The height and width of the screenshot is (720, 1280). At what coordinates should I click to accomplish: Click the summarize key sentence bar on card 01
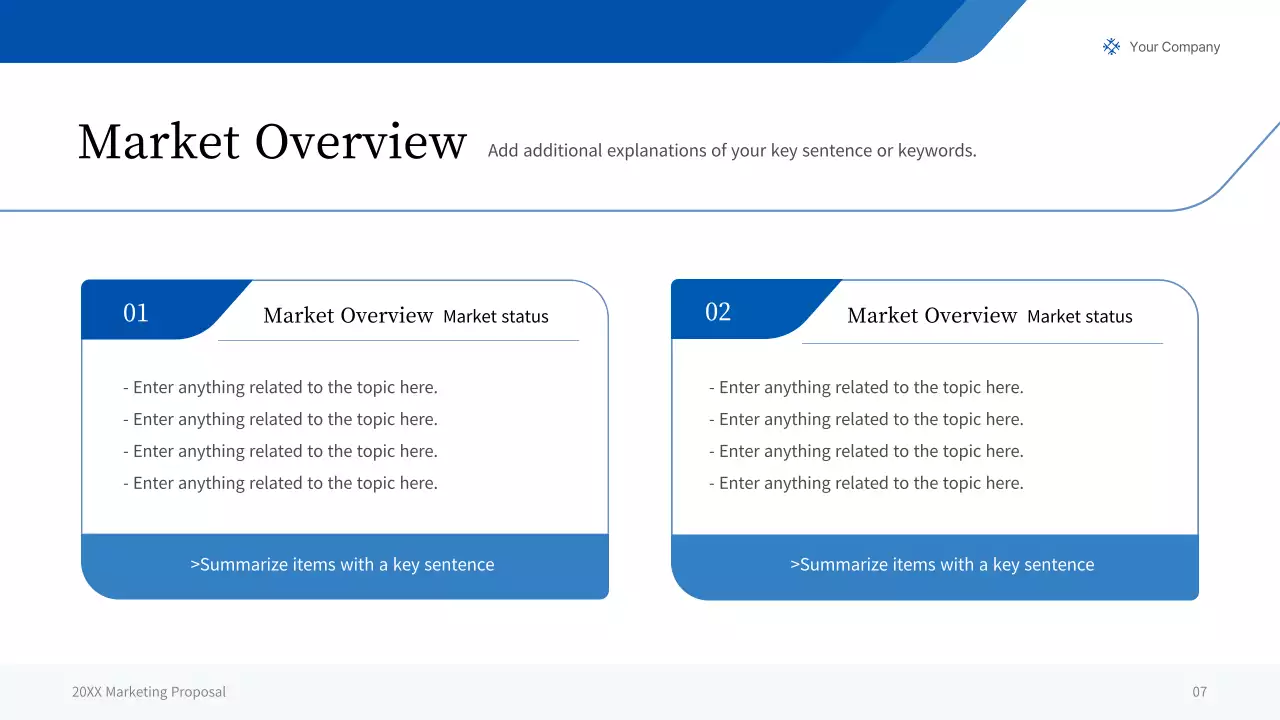tap(344, 564)
